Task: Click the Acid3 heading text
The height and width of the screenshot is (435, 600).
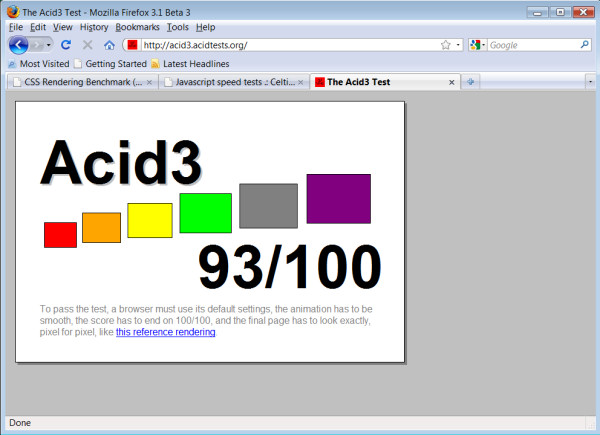Action: coord(121,162)
